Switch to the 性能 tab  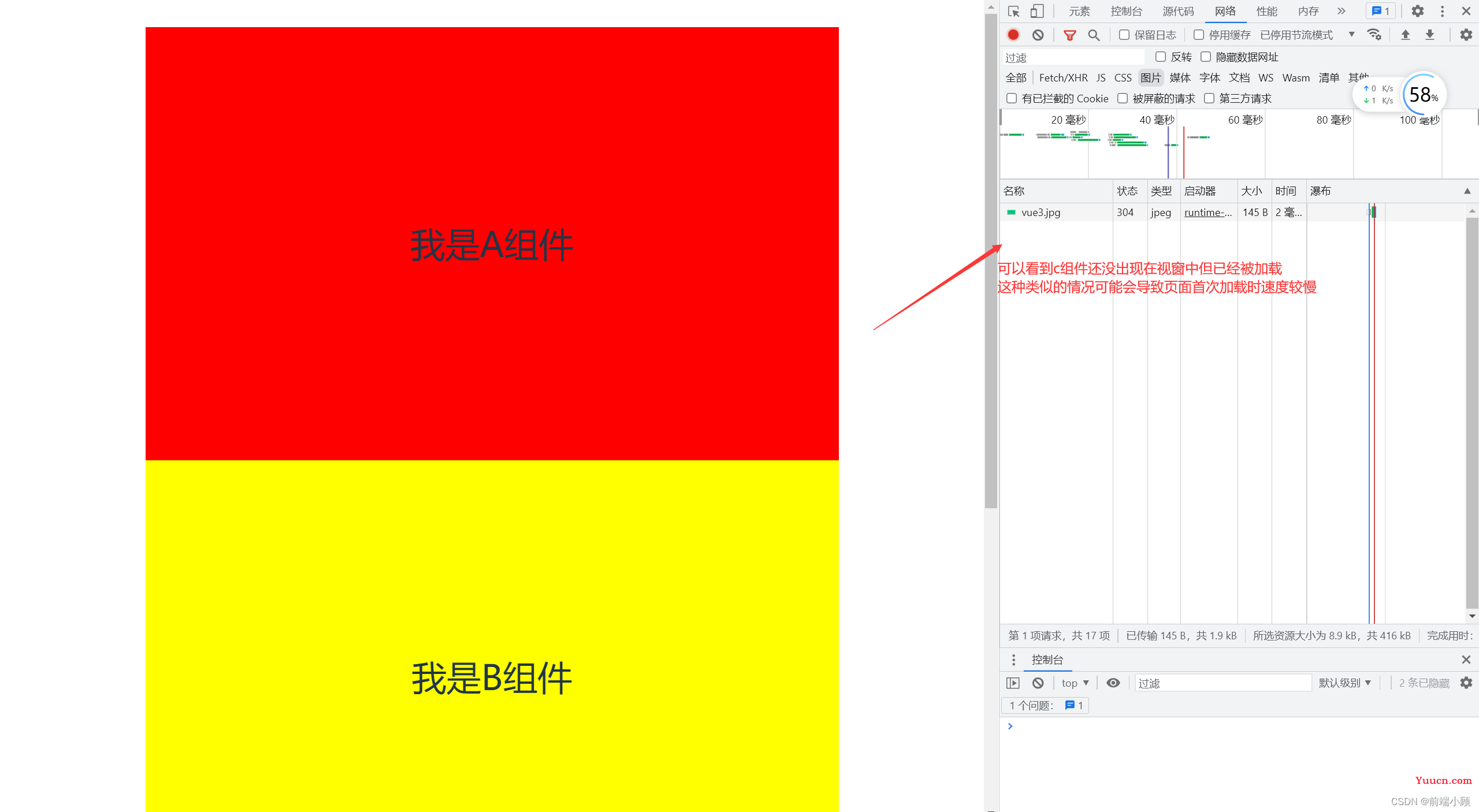click(x=1266, y=11)
